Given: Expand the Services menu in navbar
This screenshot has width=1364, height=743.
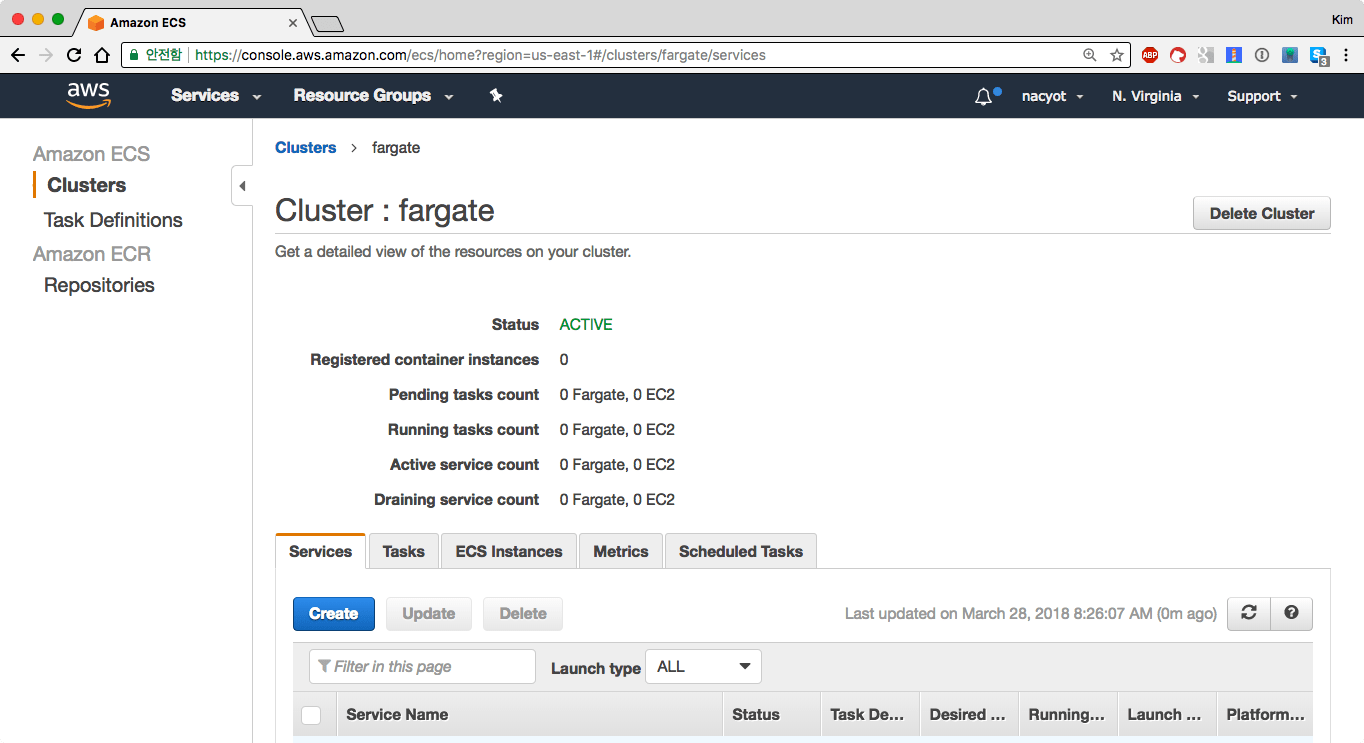Looking at the screenshot, I should point(215,96).
